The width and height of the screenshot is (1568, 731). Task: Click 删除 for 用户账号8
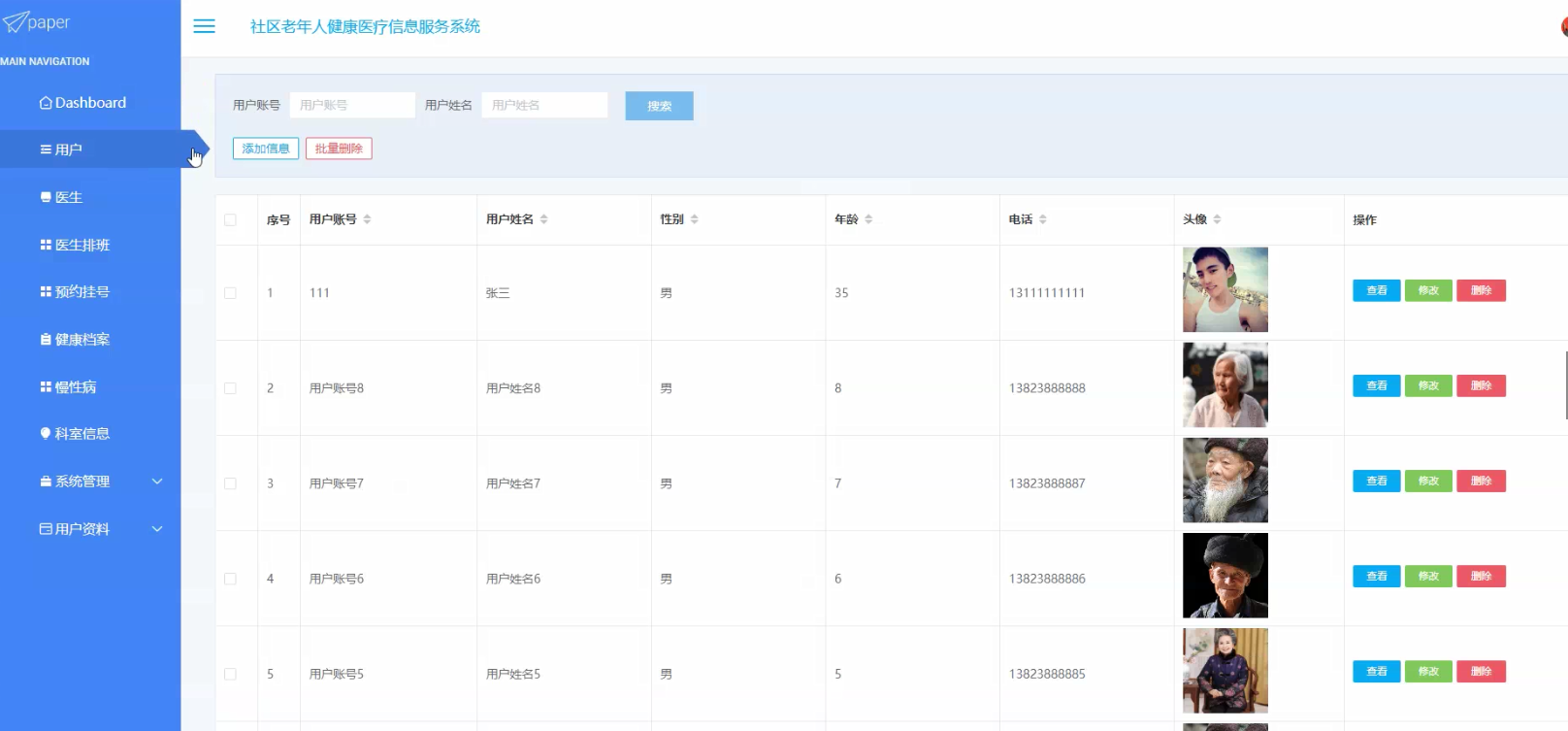tap(1481, 385)
